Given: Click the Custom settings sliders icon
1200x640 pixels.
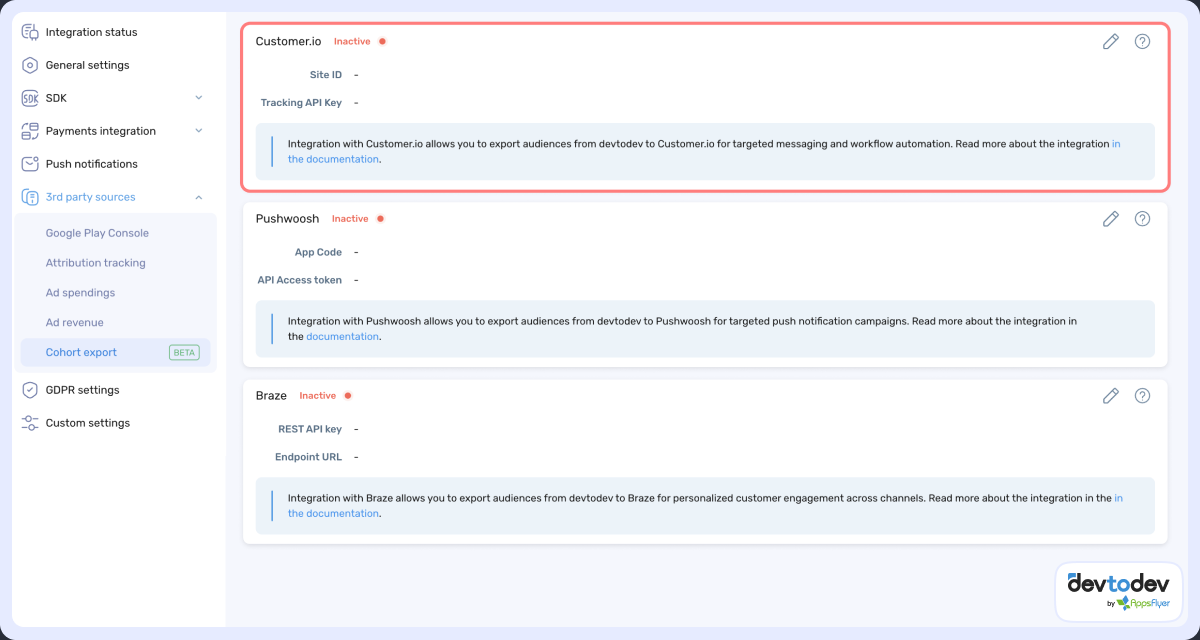Looking at the screenshot, I should pos(30,423).
